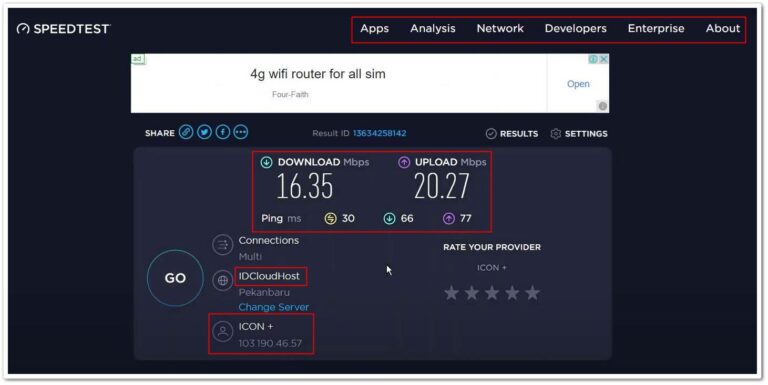Click the Change Server link

pyautogui.click(x=274, y=307)
